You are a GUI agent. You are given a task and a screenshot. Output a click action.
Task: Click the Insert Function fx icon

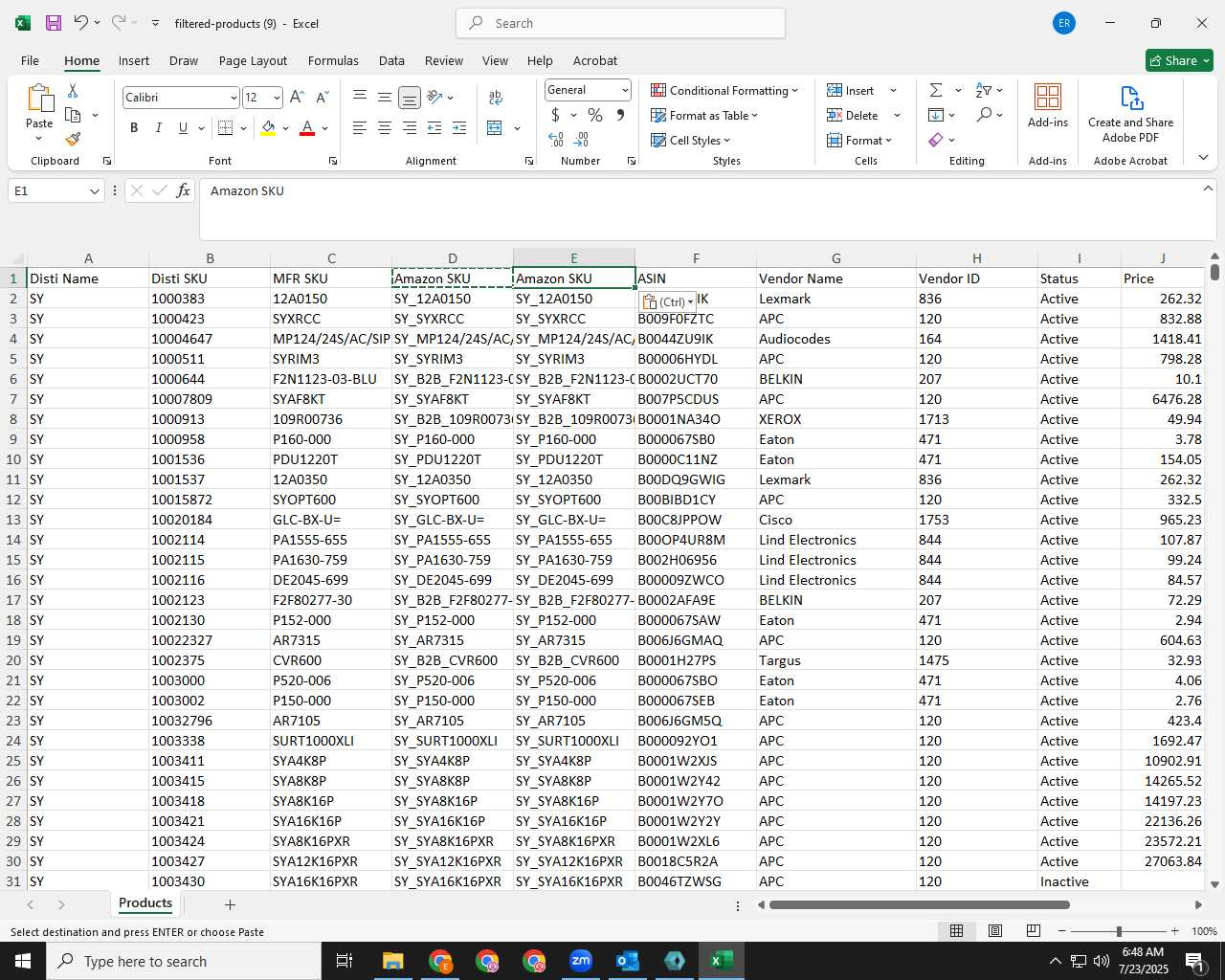click(184, 190)
